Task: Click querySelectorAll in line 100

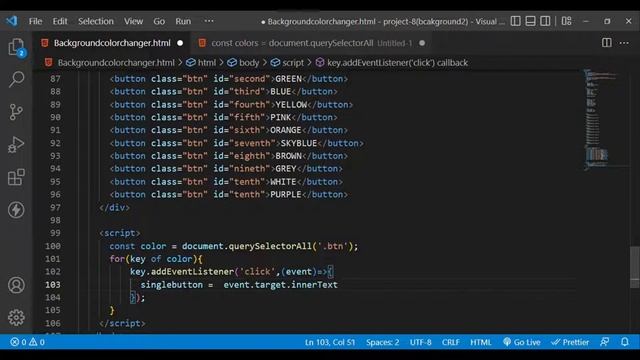Action: (270, 246)
